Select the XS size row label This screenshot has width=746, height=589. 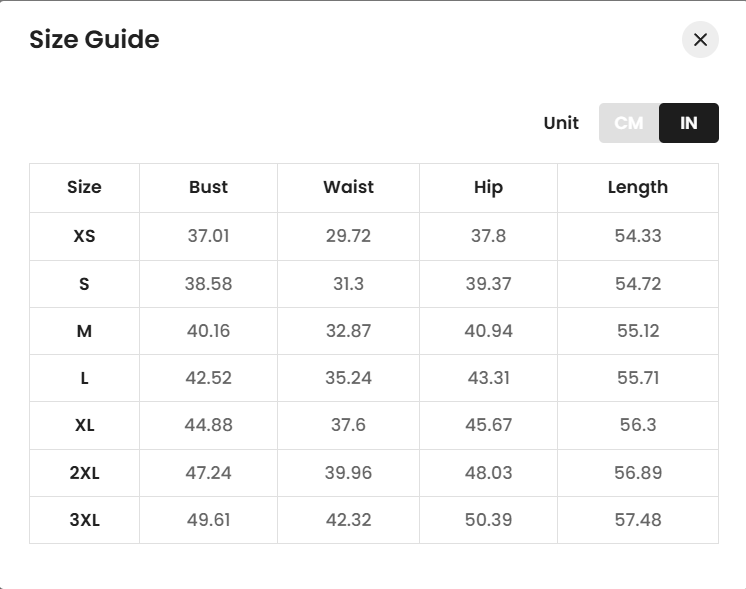[x=84, y=237]
